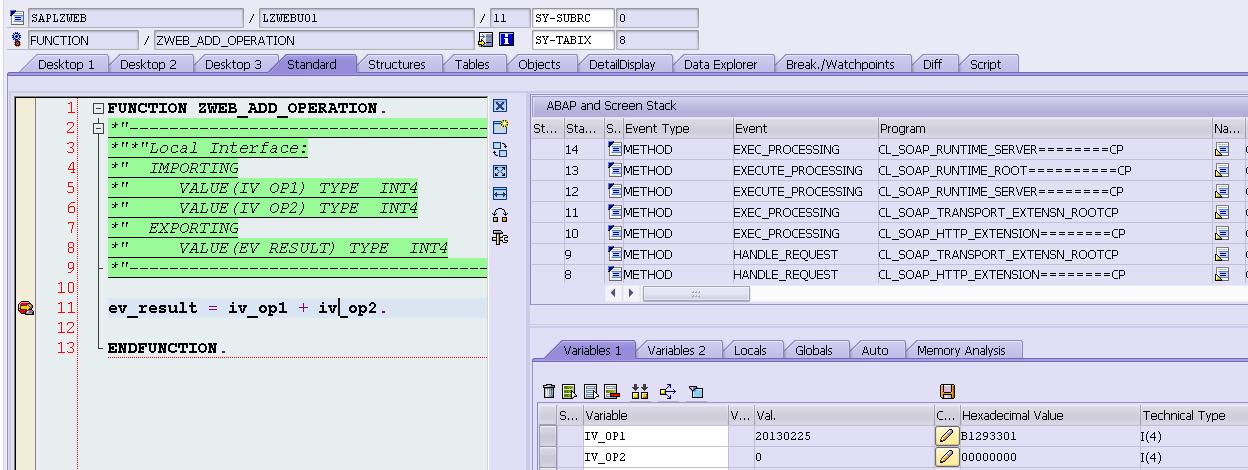Click the tag-shaped icon in variables toolbar
This screenshot has width=1248, height=470.
(x=697, y=391)
